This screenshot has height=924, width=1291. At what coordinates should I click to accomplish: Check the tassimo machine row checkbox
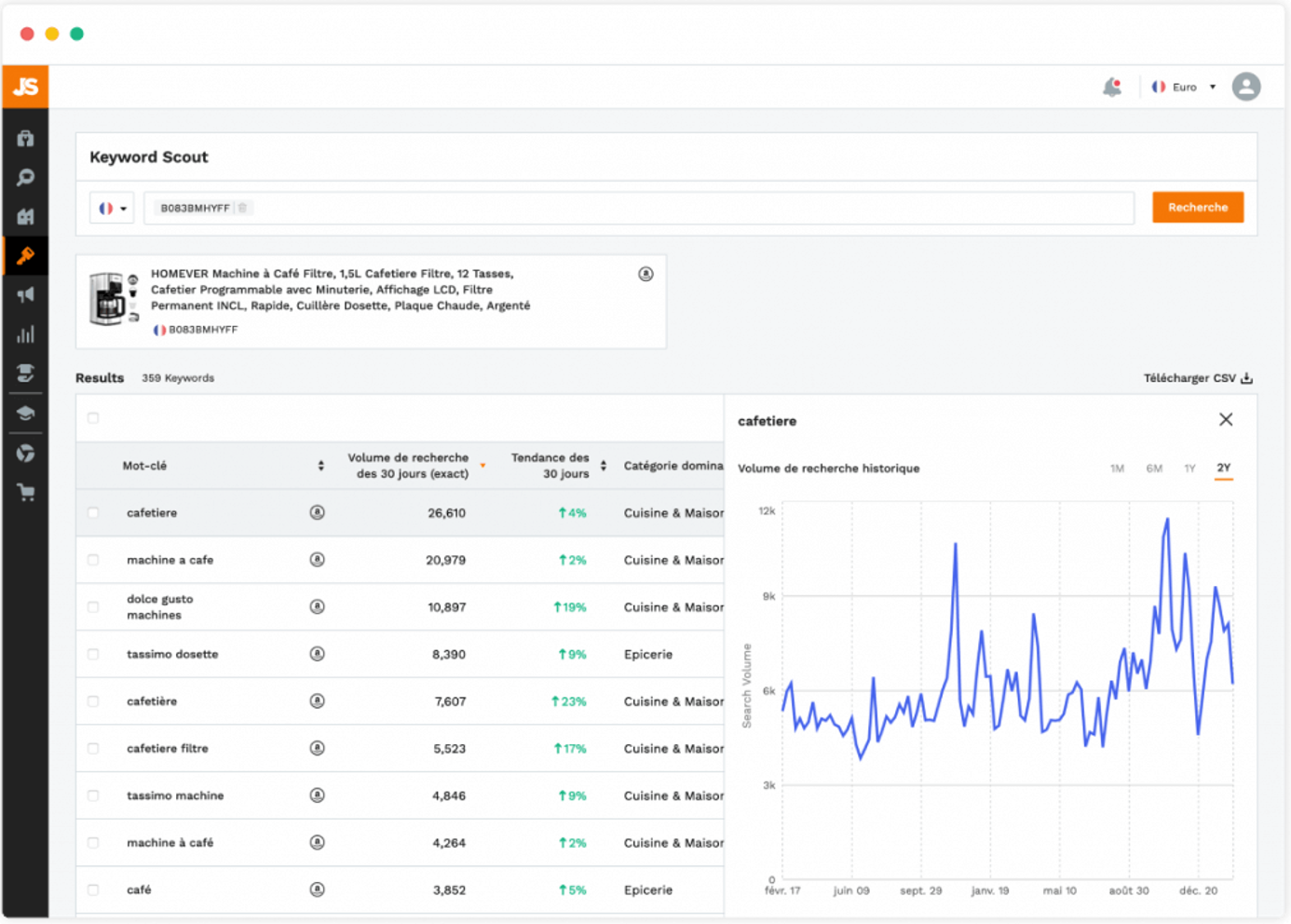[93, 795]
